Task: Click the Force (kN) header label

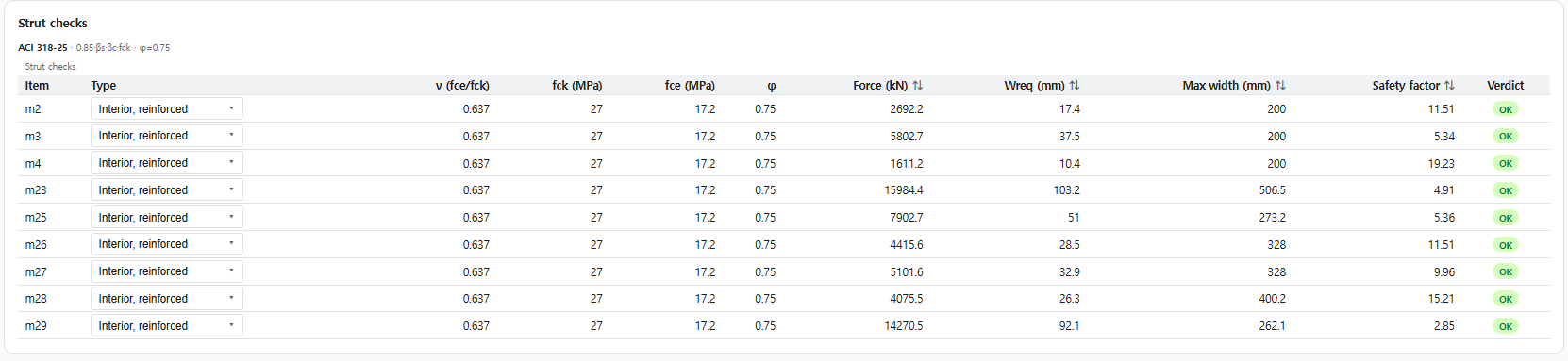Action: tap(880, 86)
